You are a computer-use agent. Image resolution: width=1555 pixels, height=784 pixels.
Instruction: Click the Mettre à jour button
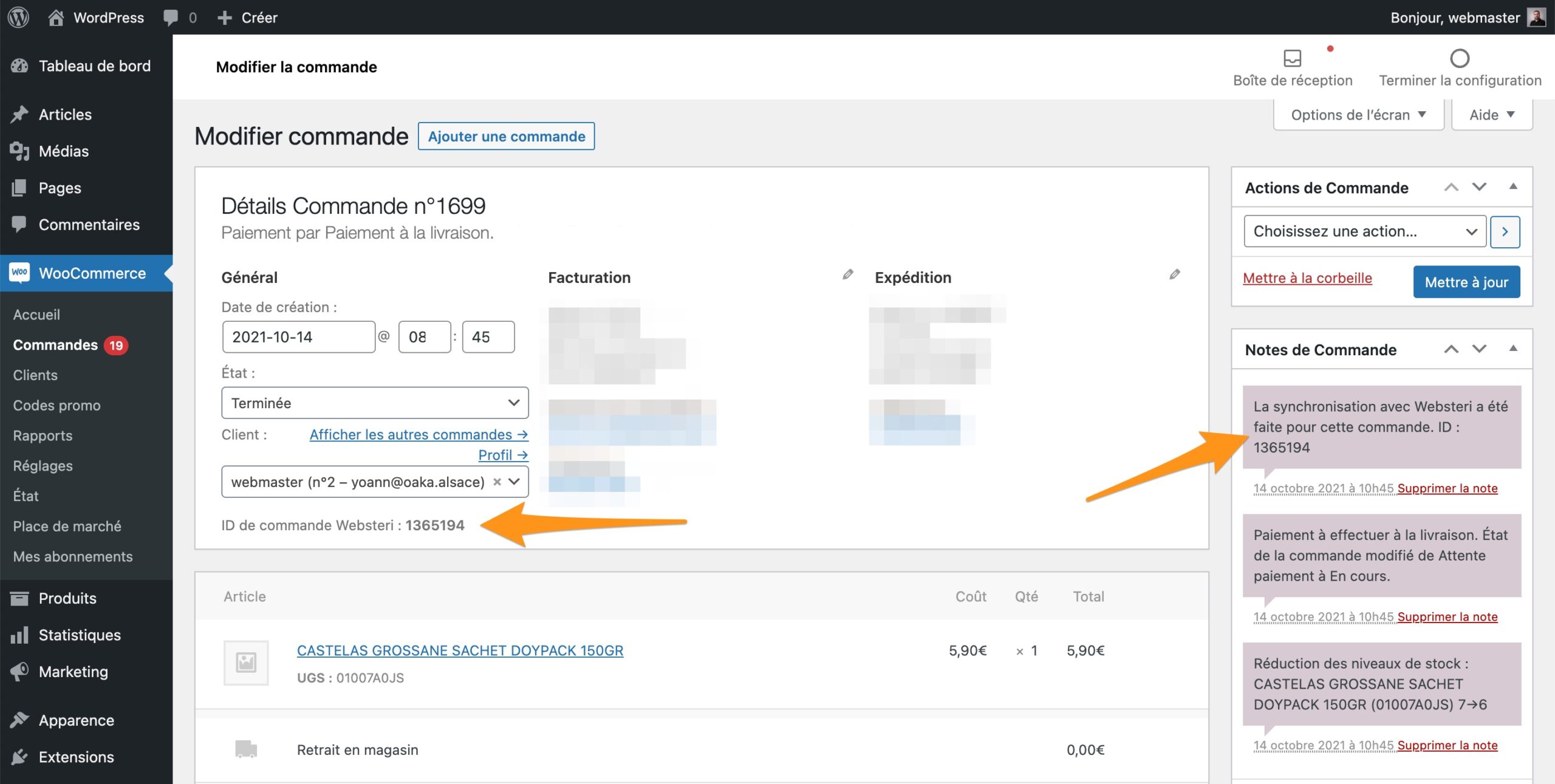[1466, 282]
